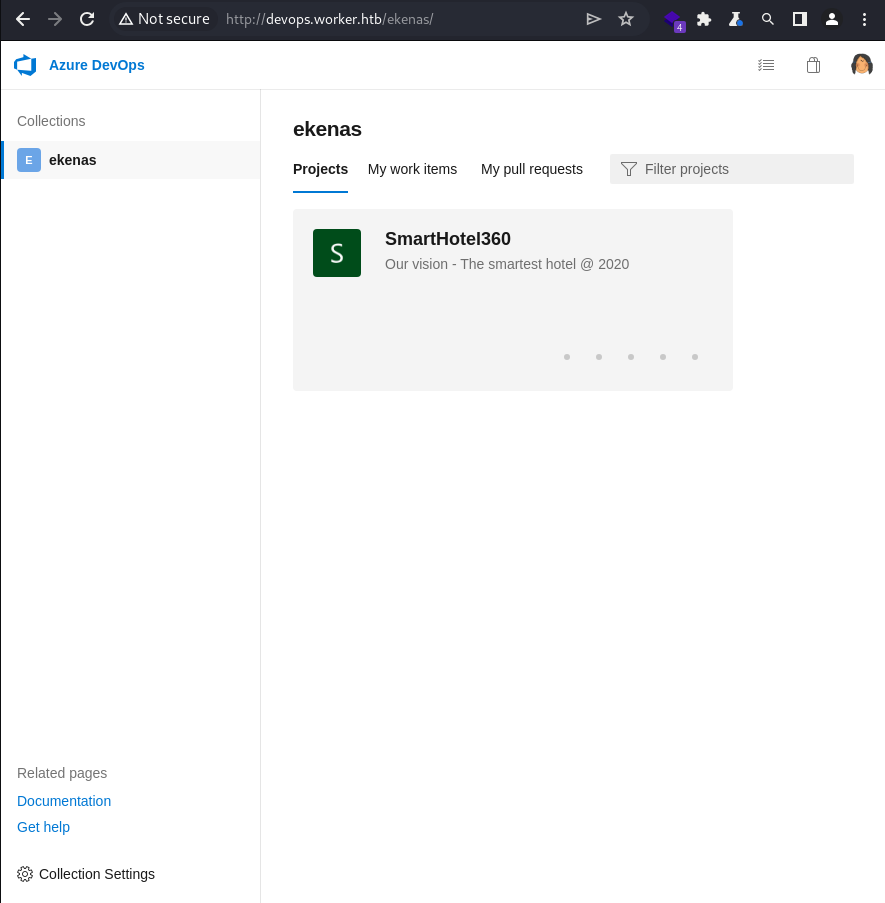The width and height of the screenshot is (885, 903).
Task: Open the Extensions puzzle-piece menu
Action: tap(704, 20)
